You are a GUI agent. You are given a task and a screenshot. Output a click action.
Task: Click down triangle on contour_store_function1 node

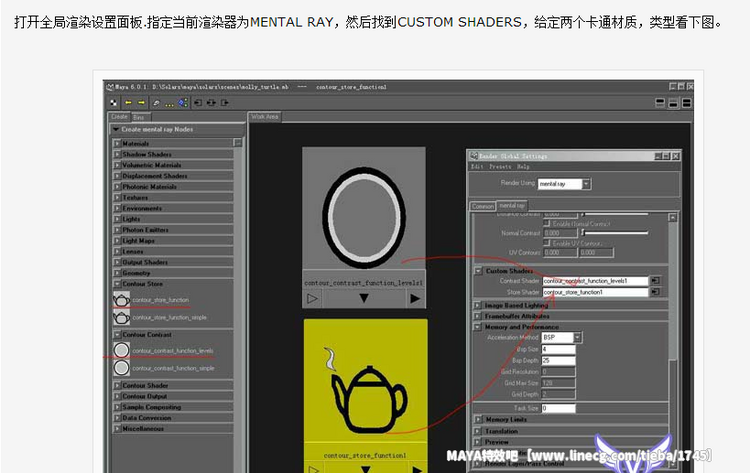point(365,469)
